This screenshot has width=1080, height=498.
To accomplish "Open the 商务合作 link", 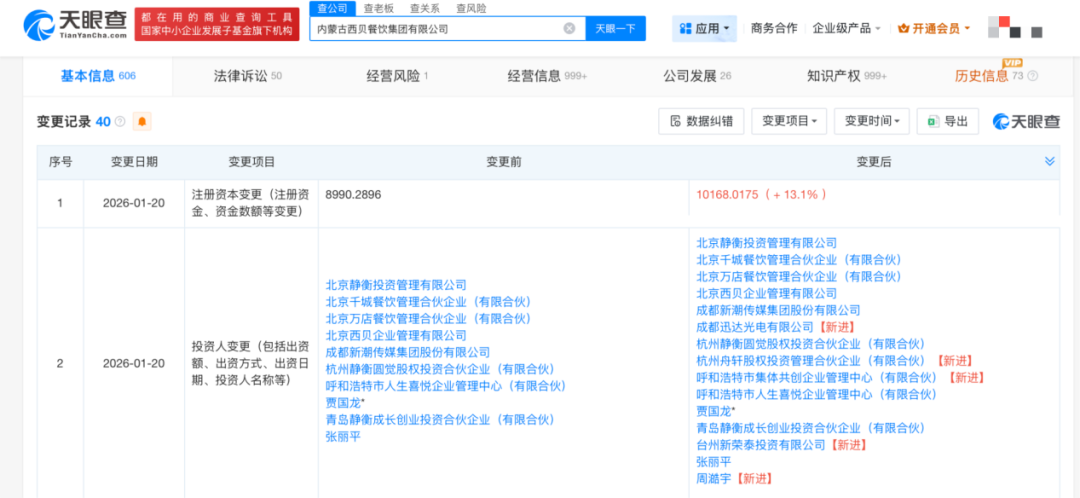I will click(773, 28).
